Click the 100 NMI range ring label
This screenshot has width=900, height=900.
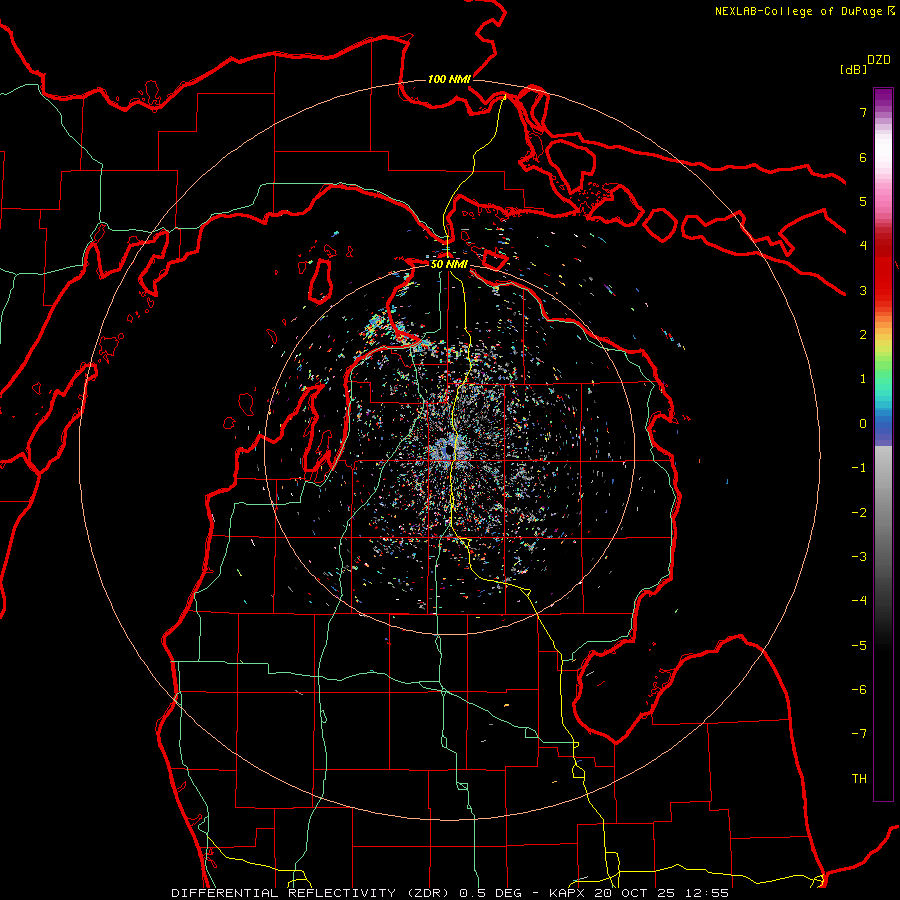click(x=449, y=79)
